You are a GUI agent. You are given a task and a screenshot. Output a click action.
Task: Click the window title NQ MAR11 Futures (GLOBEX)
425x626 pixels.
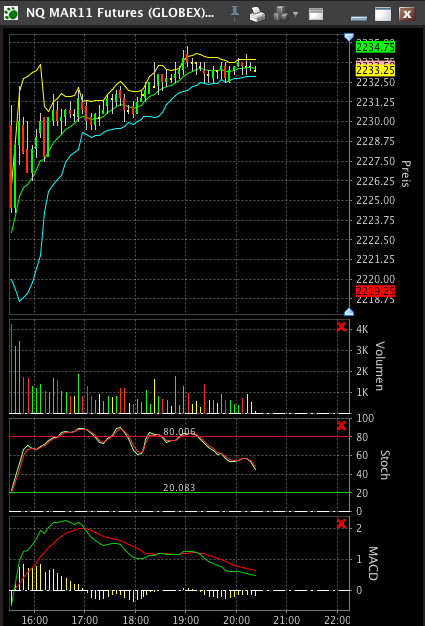(120, 13)
